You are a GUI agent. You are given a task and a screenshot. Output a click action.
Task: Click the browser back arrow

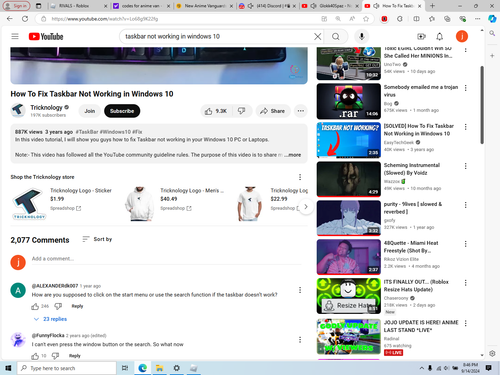pos(10,19)
